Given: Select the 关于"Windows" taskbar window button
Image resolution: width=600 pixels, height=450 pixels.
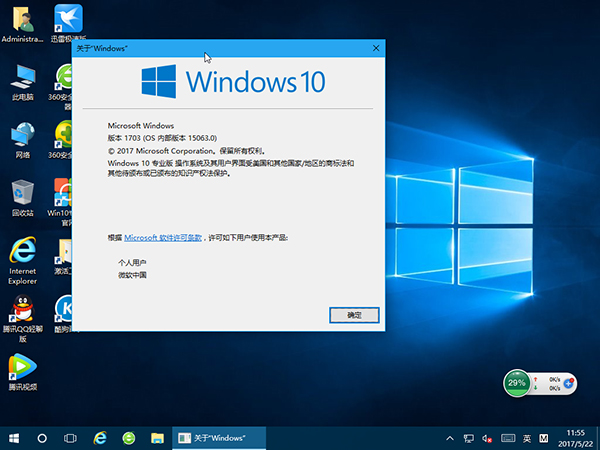Looking at the screenshot, I should point(218,438).
